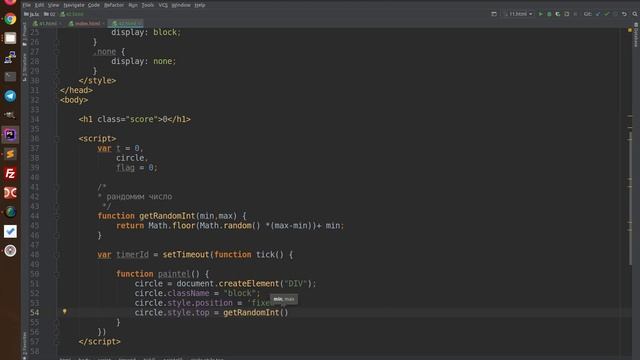Switch to the first editor tab 01.html
This screenshot has height=360, width=640.
click(47, 23)
